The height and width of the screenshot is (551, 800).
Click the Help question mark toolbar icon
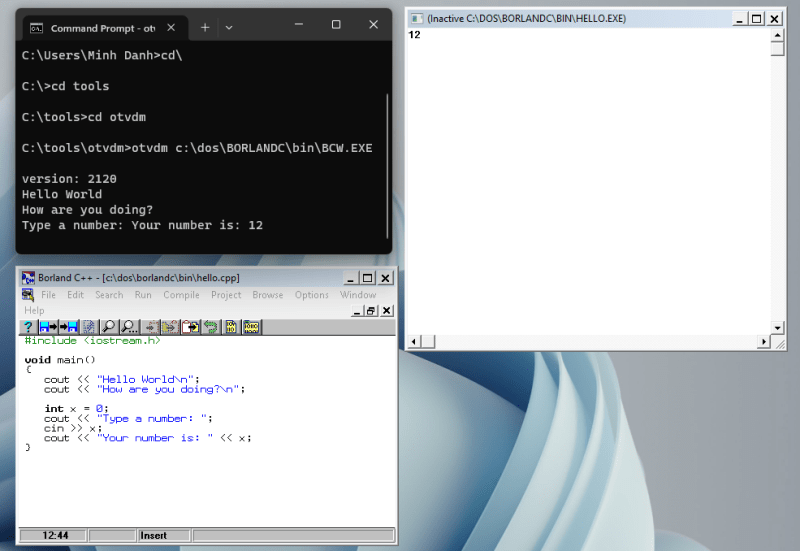pos(29,327)
